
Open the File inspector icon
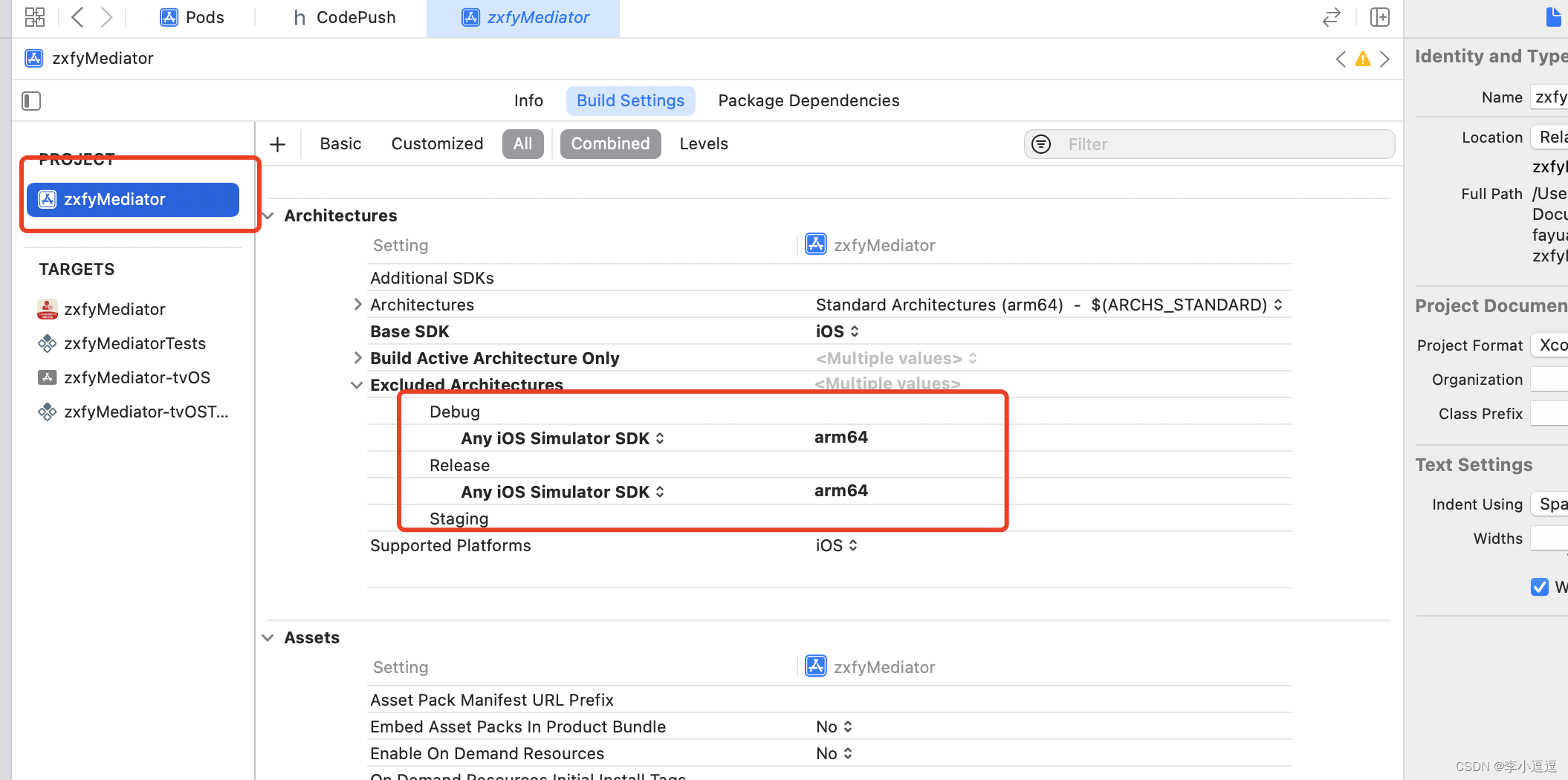(1554, 17)
